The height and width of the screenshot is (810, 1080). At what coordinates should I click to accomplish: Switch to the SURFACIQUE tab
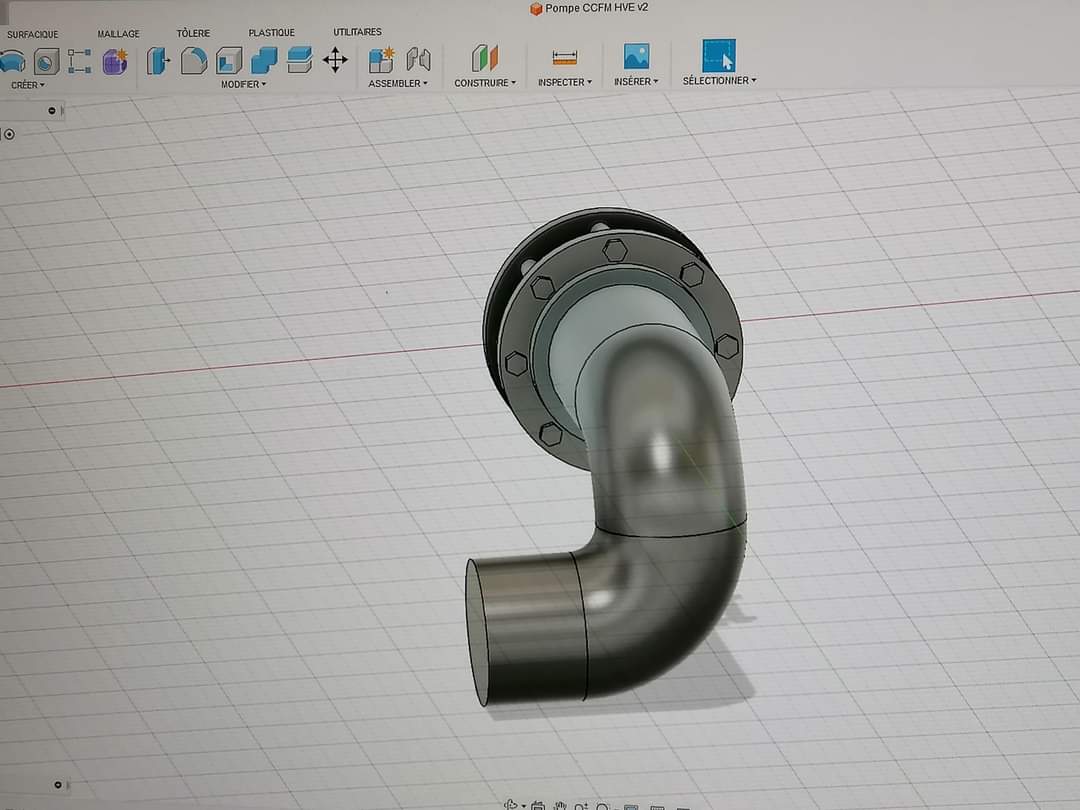click(32, 34)
